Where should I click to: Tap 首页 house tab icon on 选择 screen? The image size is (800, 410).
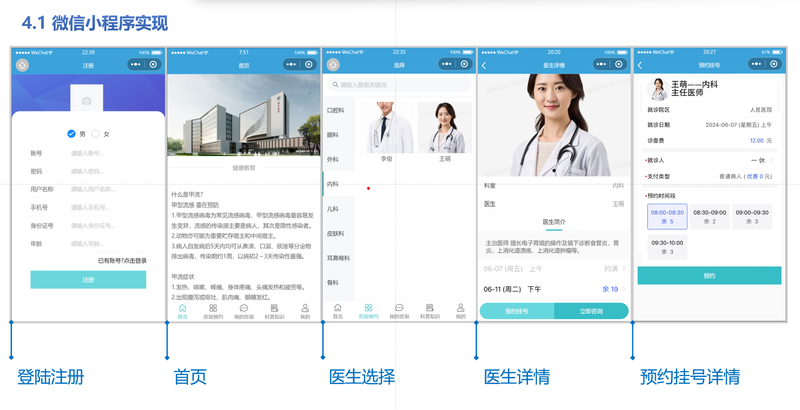pos(338,308)
